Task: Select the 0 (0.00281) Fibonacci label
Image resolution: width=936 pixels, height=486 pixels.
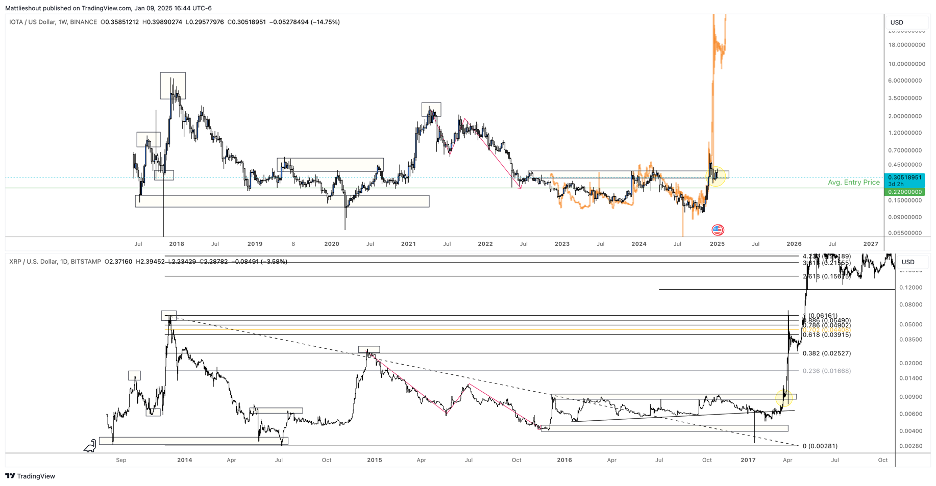Action: pos(820,446)
